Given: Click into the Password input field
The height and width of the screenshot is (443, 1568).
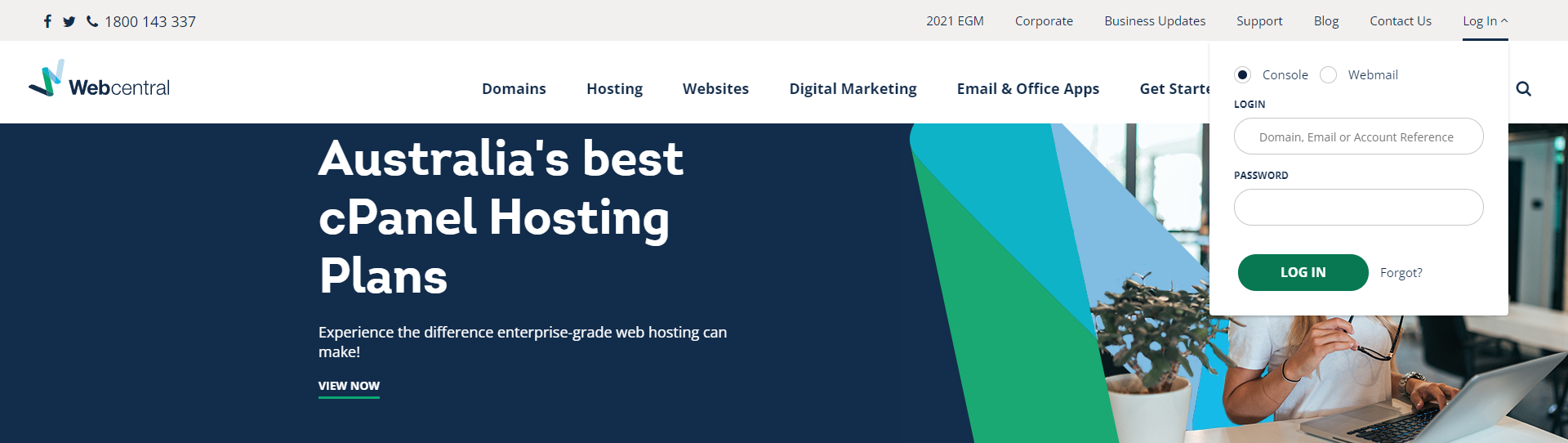Looking at the screenshot, I should point(1358,208).
